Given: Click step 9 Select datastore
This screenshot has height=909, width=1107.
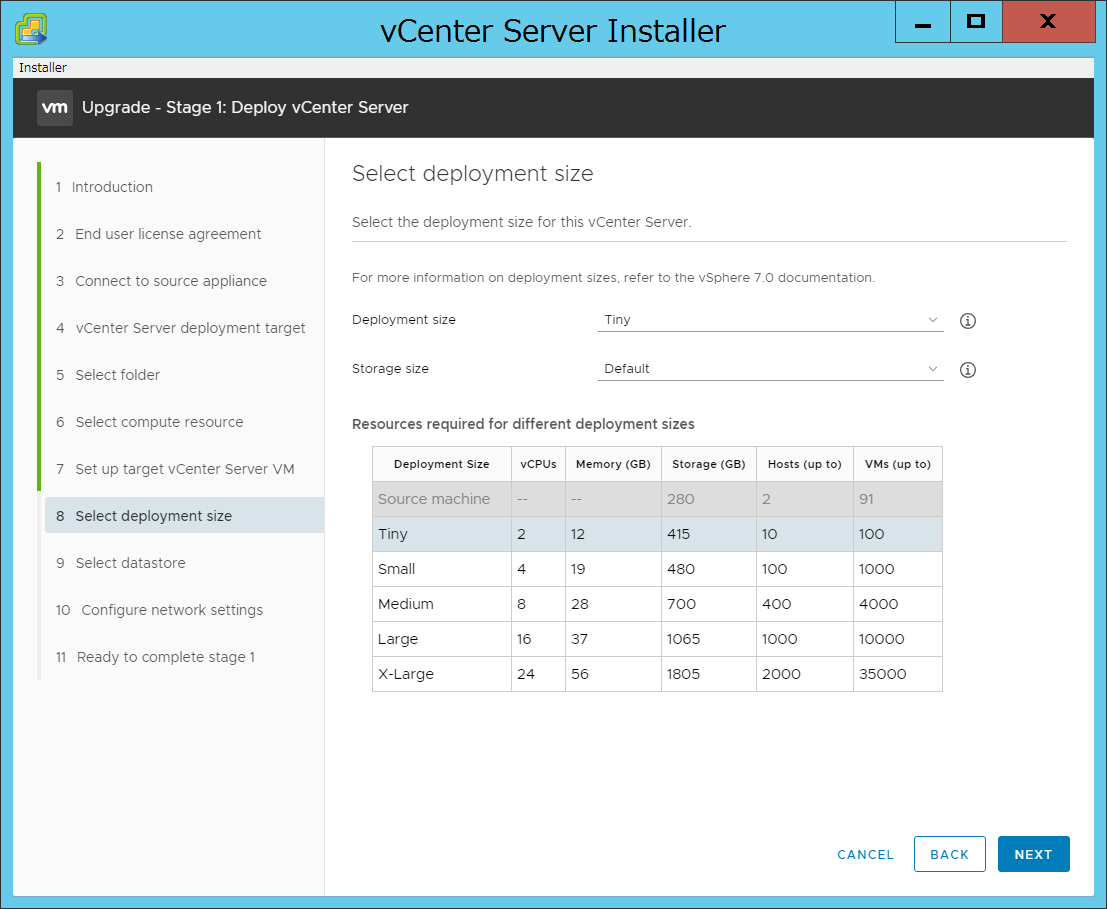Looking at the screenshot, I should pos(121,562).
